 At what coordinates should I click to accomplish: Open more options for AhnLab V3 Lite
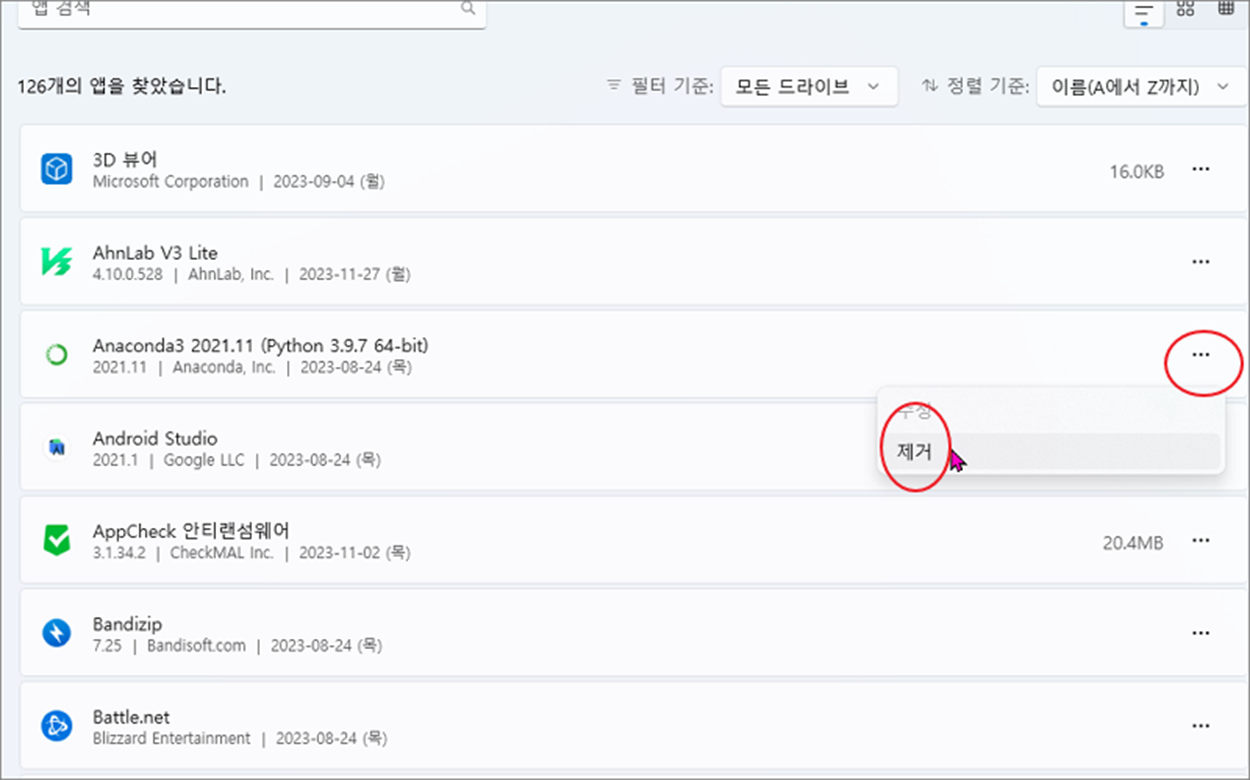coord(1201,262)
